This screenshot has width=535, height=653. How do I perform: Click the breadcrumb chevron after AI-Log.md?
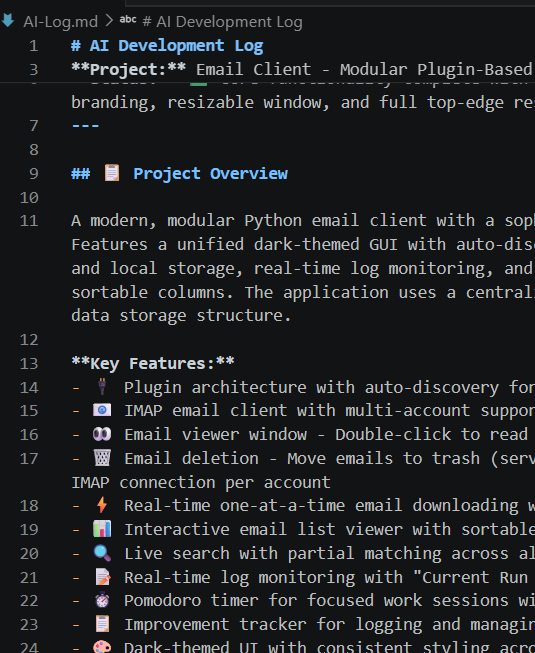(109, 20)
